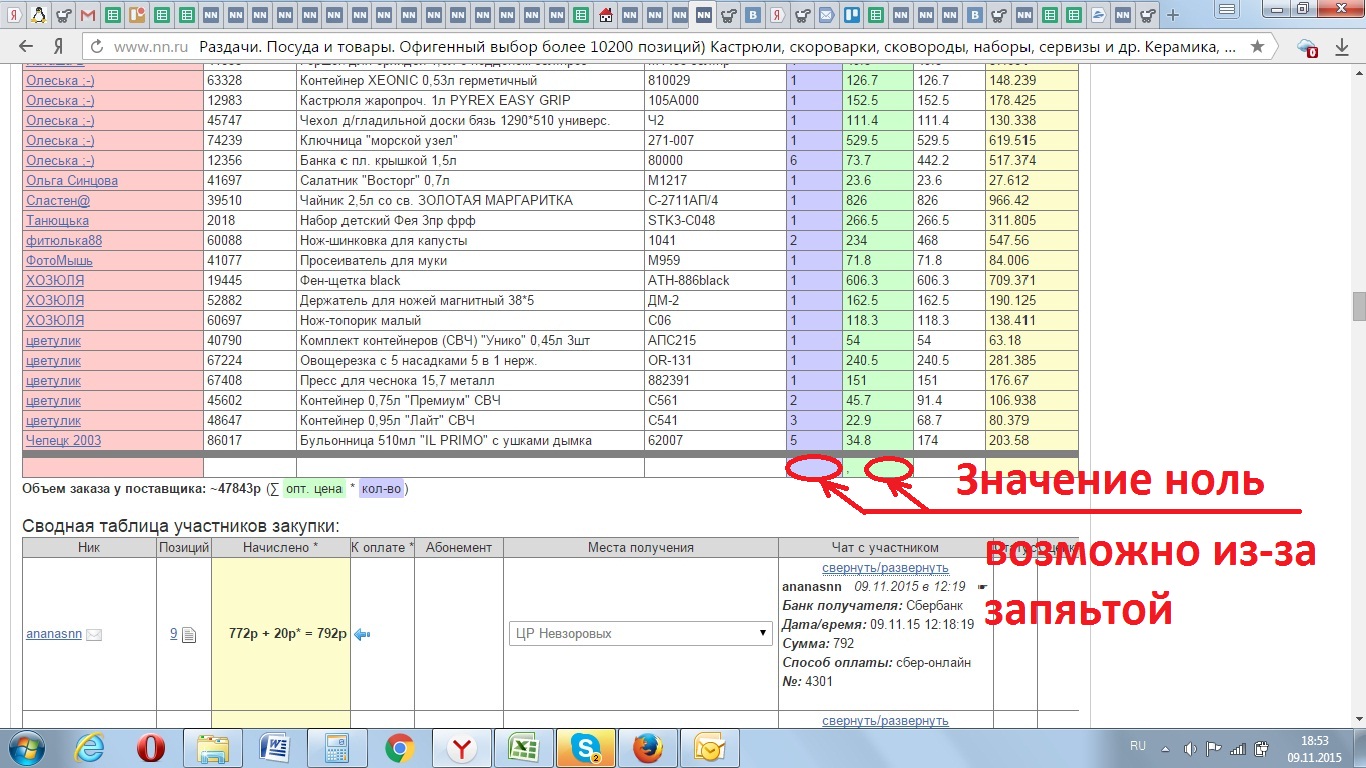
Task: Click the envelope icon next to ananasnn
Action: (x=94, y=634)
